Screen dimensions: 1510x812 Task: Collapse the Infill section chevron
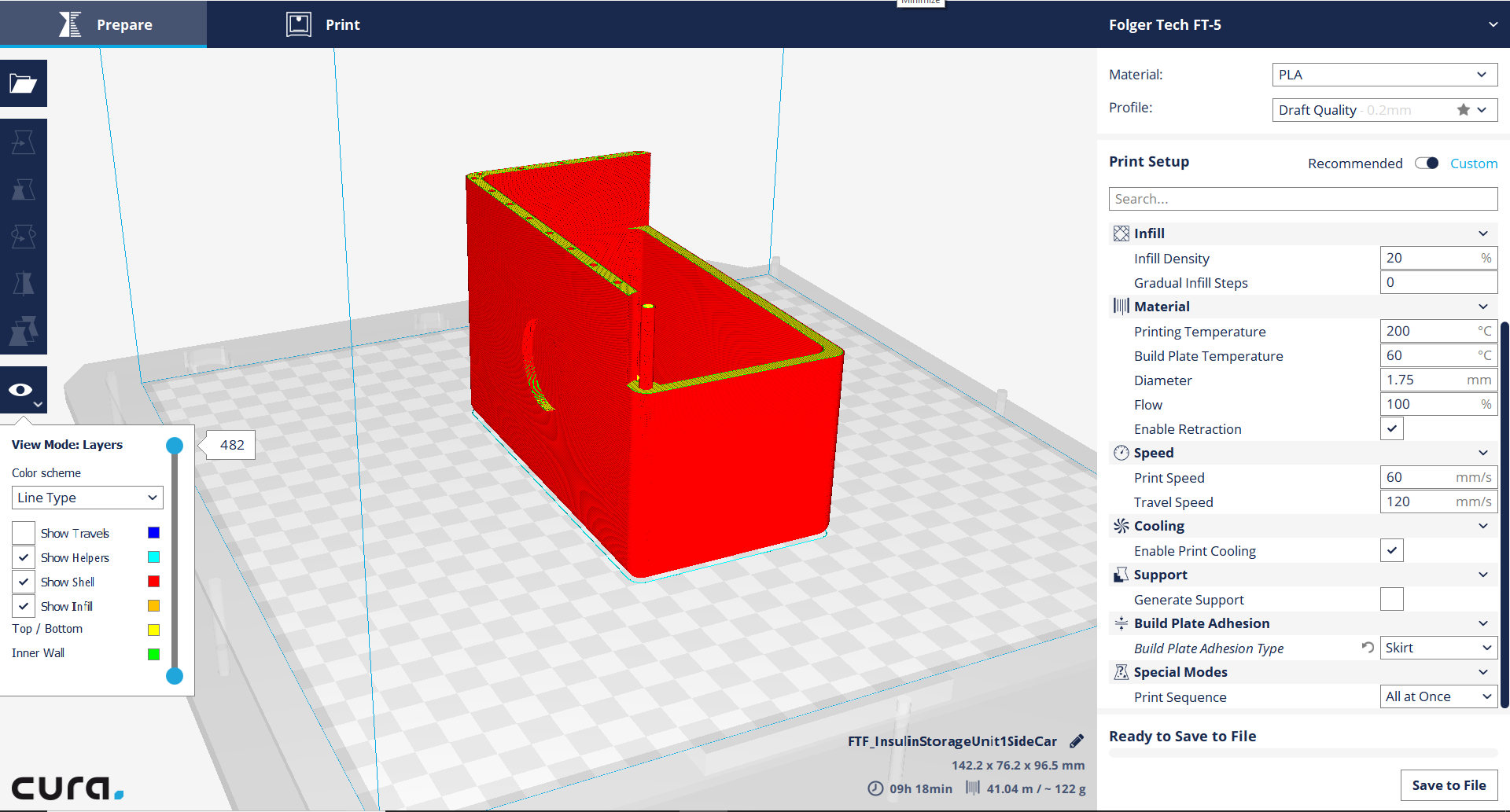click(1483, 233)
